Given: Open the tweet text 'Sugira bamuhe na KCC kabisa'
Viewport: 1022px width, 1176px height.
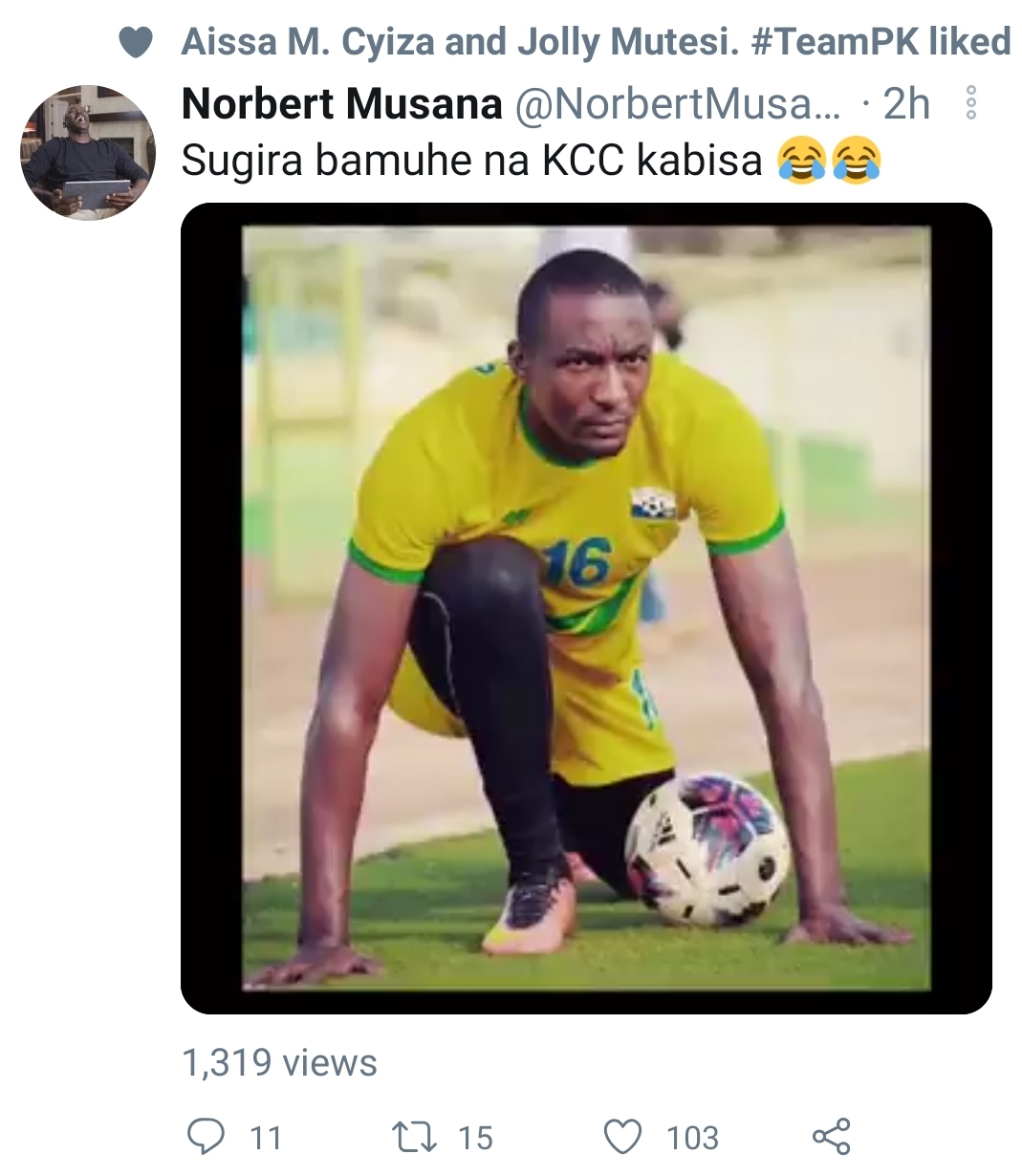Looking at the screenshot, I should (471, 161).
